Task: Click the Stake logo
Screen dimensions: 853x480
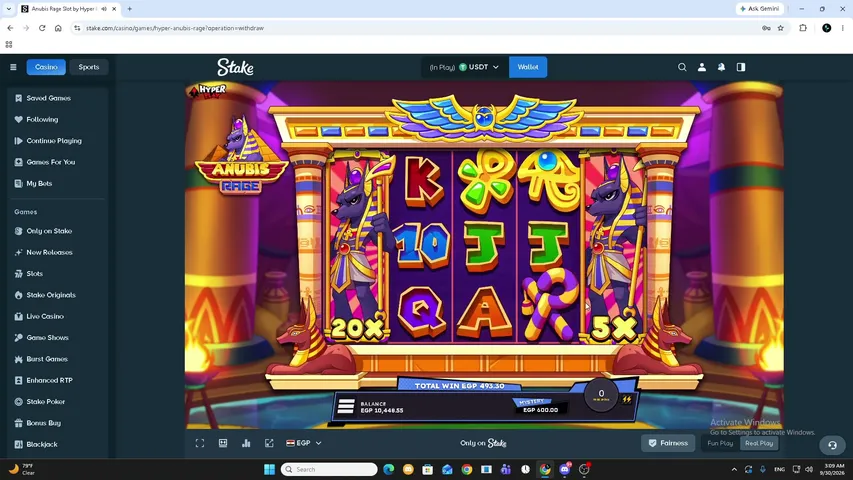Action: 235,67
